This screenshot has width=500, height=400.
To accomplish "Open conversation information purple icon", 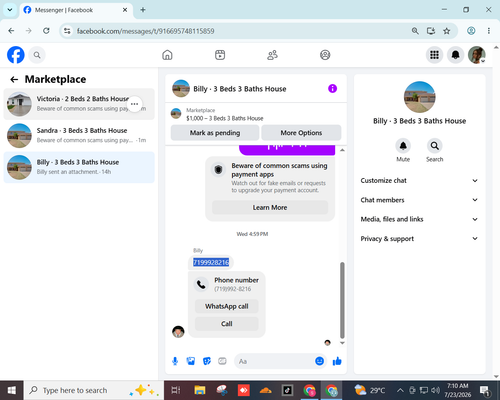I will 332,89.
